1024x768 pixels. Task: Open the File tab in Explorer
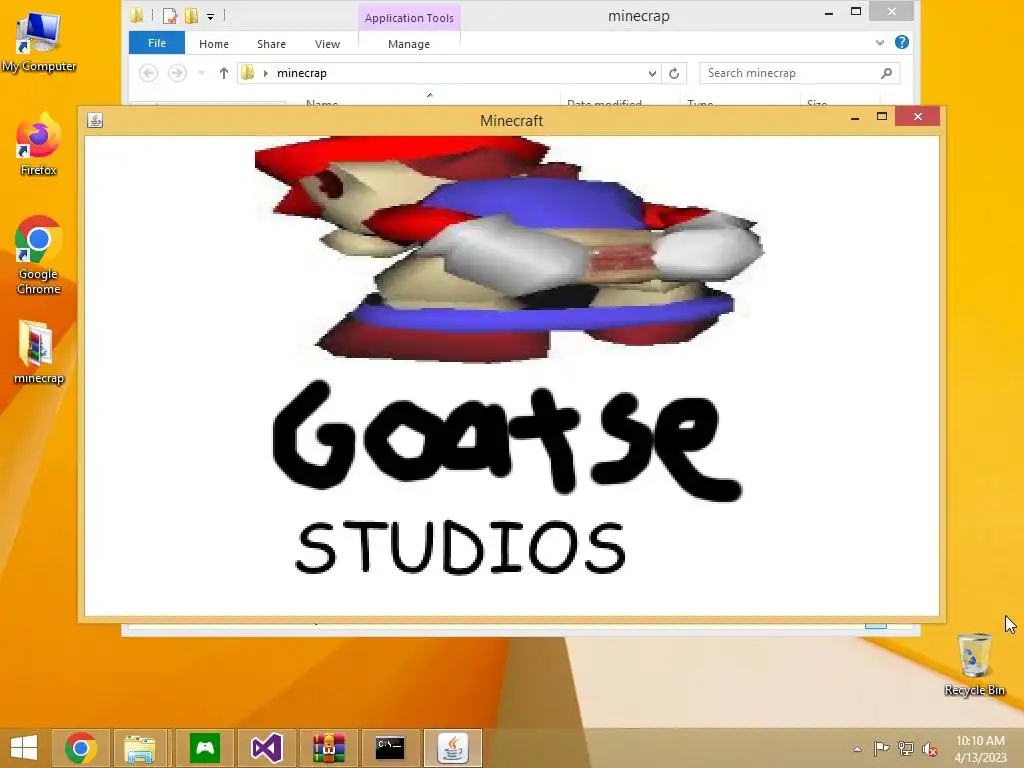pyautogui.click(x=157, y=43)
